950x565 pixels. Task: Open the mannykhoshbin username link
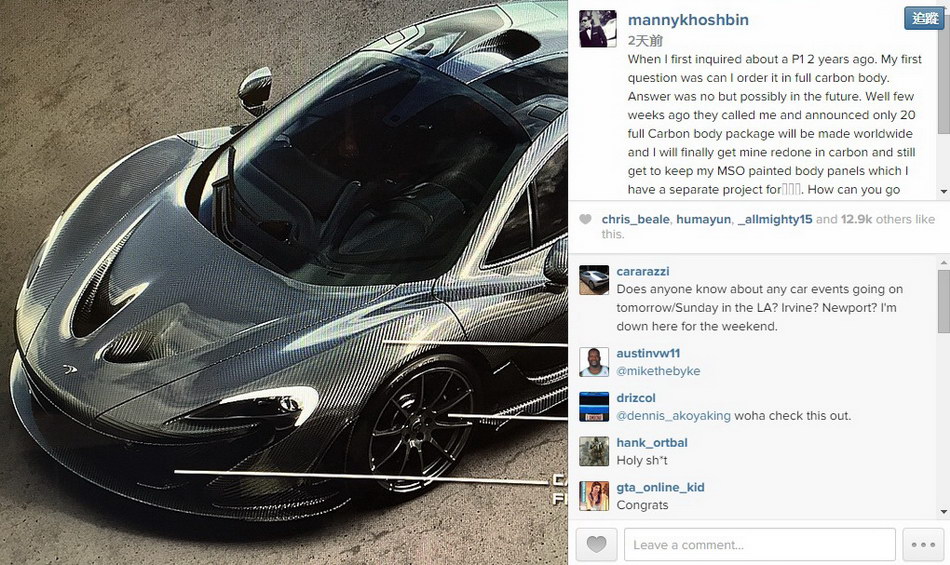click(688, 20)
